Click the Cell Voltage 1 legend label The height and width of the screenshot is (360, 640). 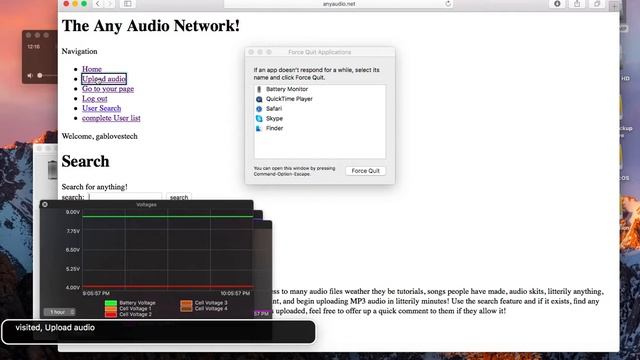(136, 309)
